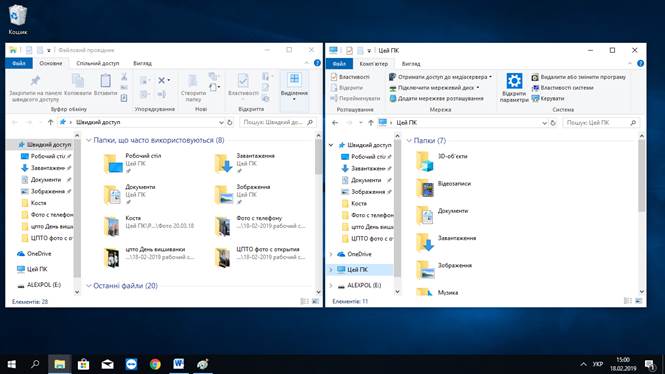This screenshot has width=665, height=374.
Task: Expand the Останні файли (20) group
Action: pyautogui.click(x=89, y=286)
